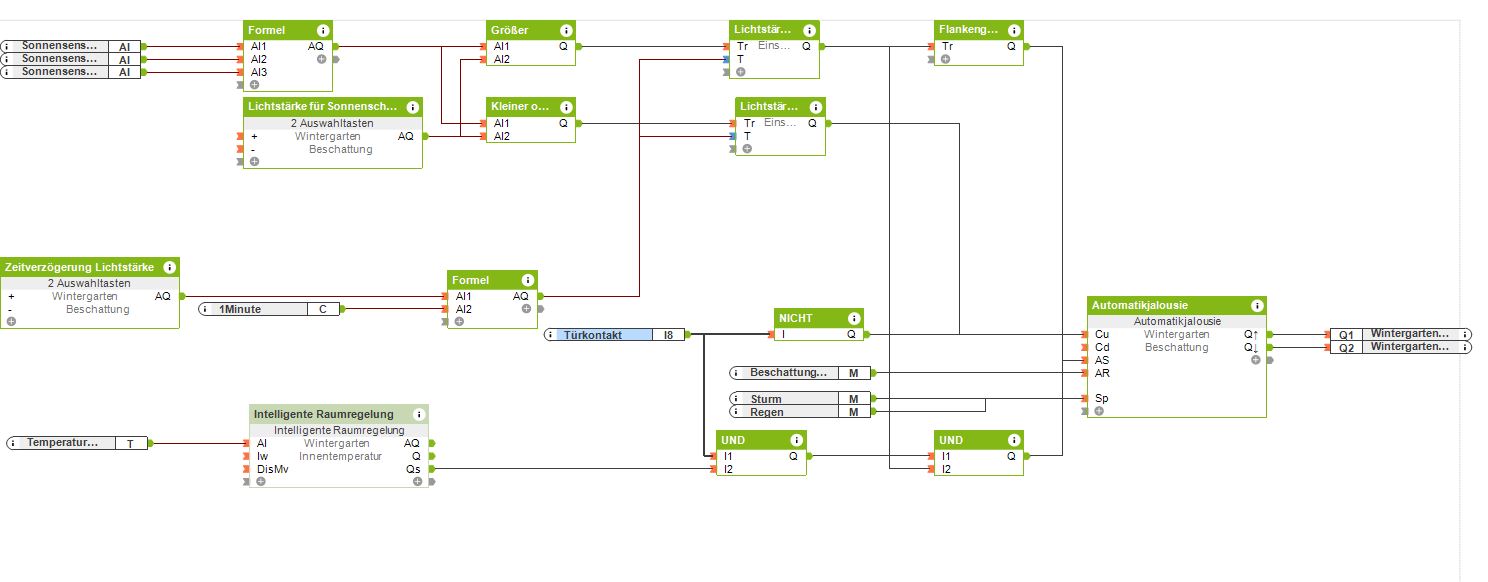This screenshot has width=1488, height=582.
Task: Select the Q1 Wintergarten output element
Action: (x=1401, y=334)
